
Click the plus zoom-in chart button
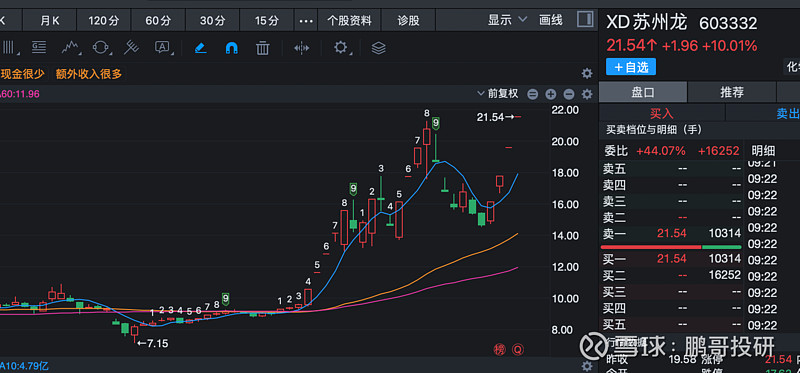pos(551,94)
